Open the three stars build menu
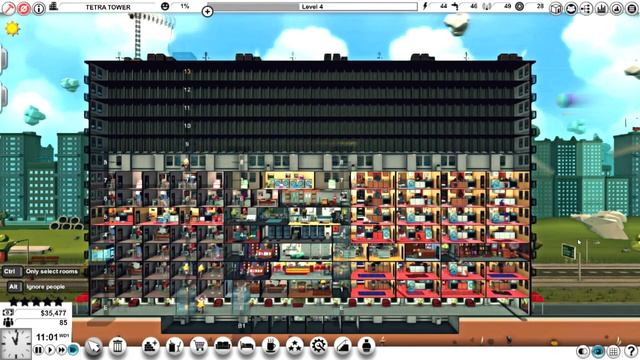The width and height of the screenshot is (640, 360). click(295, 346)
